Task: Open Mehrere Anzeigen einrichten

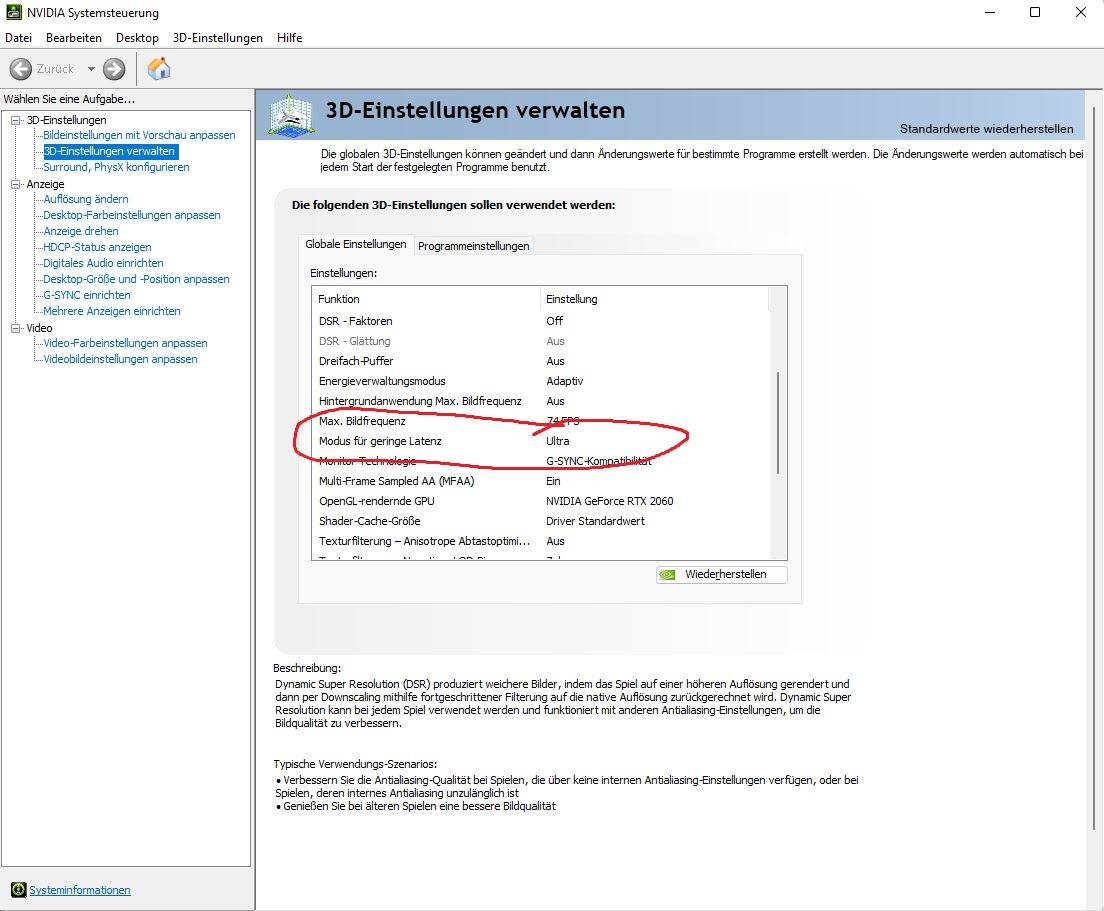Action: point(112,311)
